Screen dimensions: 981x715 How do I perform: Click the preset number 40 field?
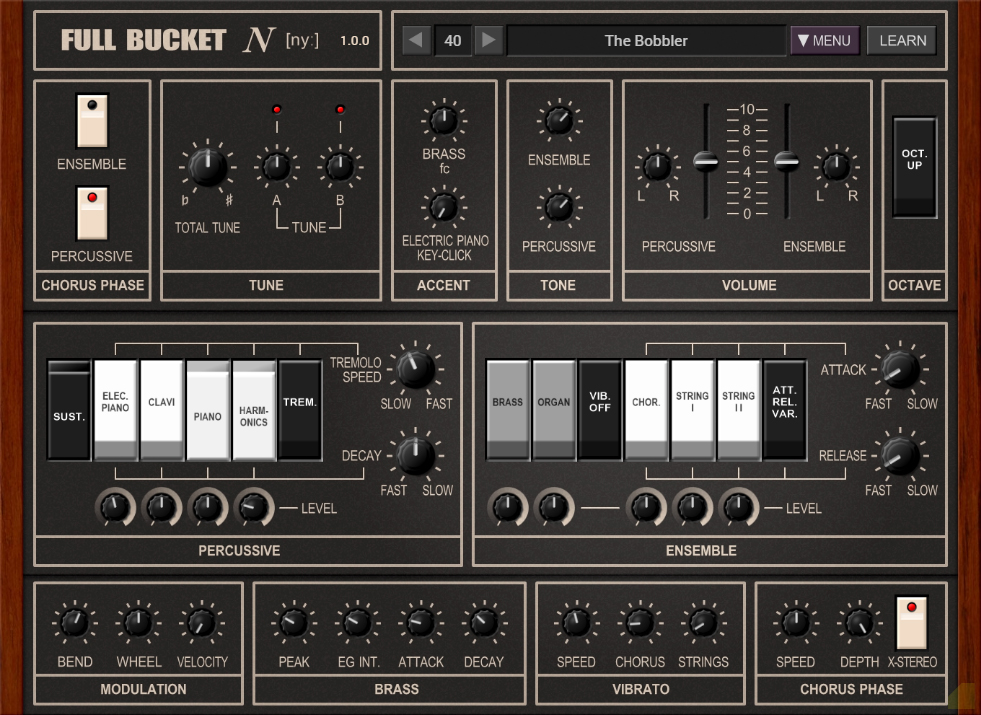point(452,41)
